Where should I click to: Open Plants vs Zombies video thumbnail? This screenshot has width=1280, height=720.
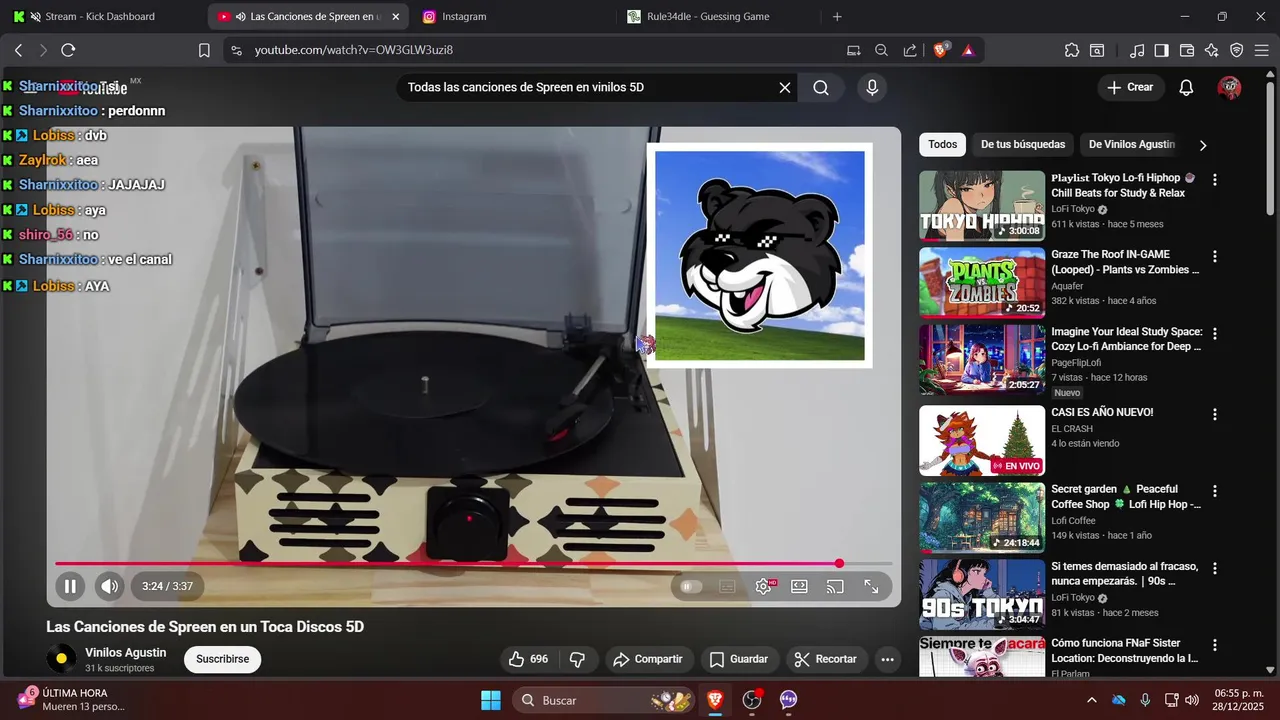982,283
